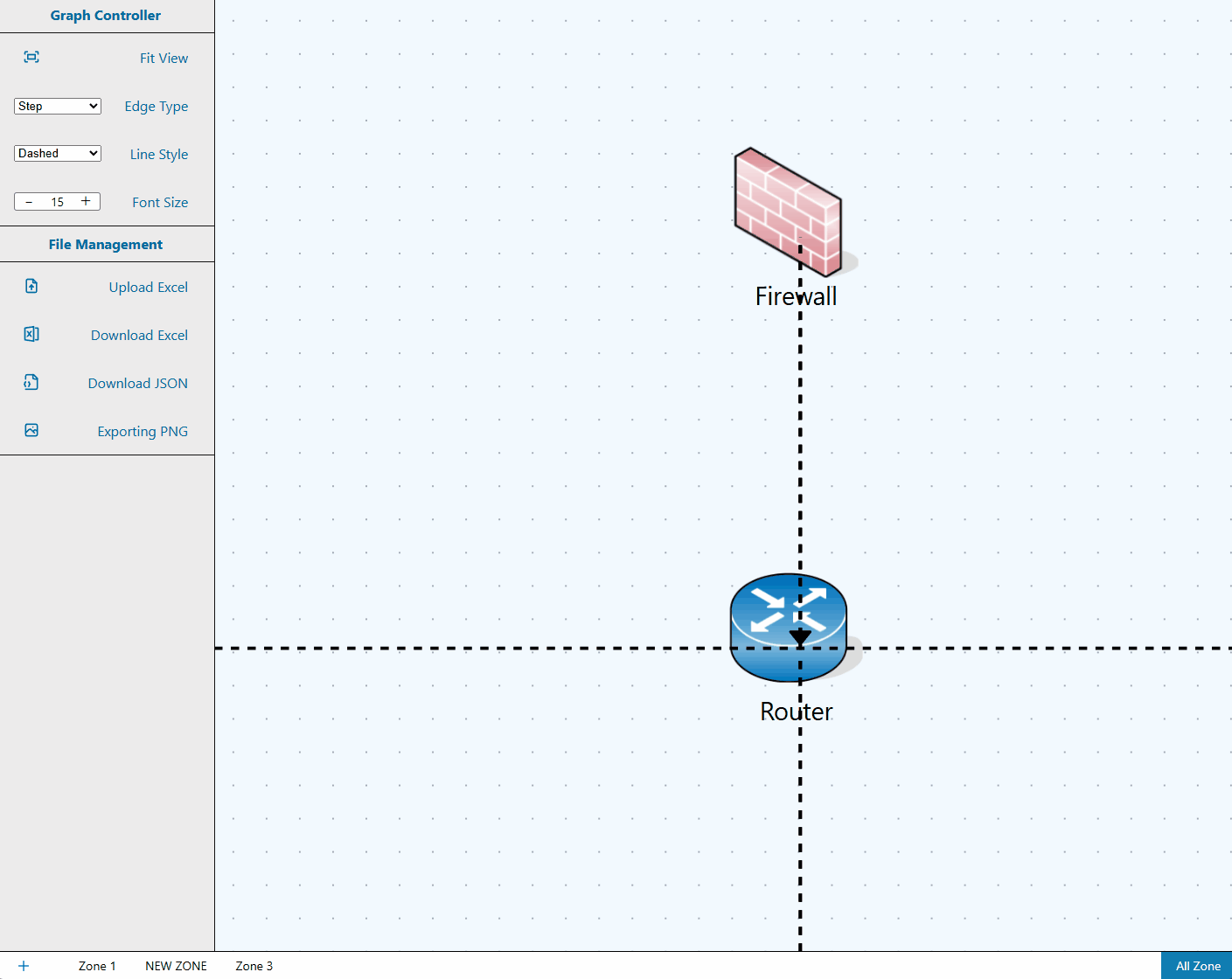Click the Exporting PNG image icon
The height and width of the screenshot is (979, 1232).
(x=31, y=431)
